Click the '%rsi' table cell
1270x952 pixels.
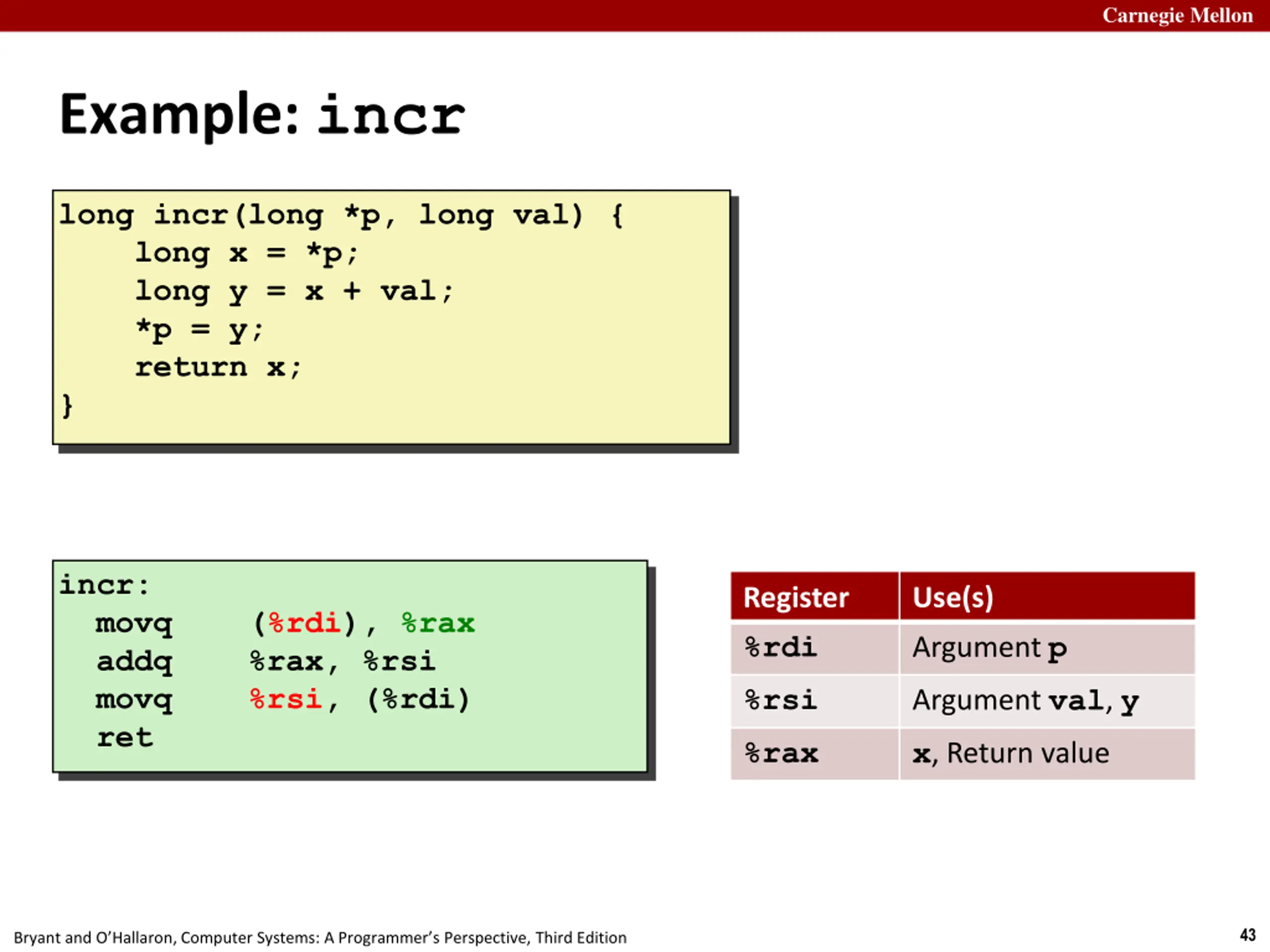coord(814,701)
